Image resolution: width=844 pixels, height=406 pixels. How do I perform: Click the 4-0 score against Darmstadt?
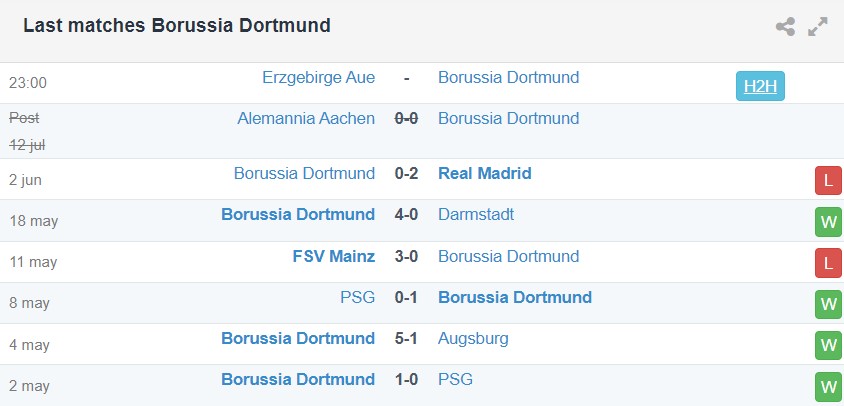point(406,214)
